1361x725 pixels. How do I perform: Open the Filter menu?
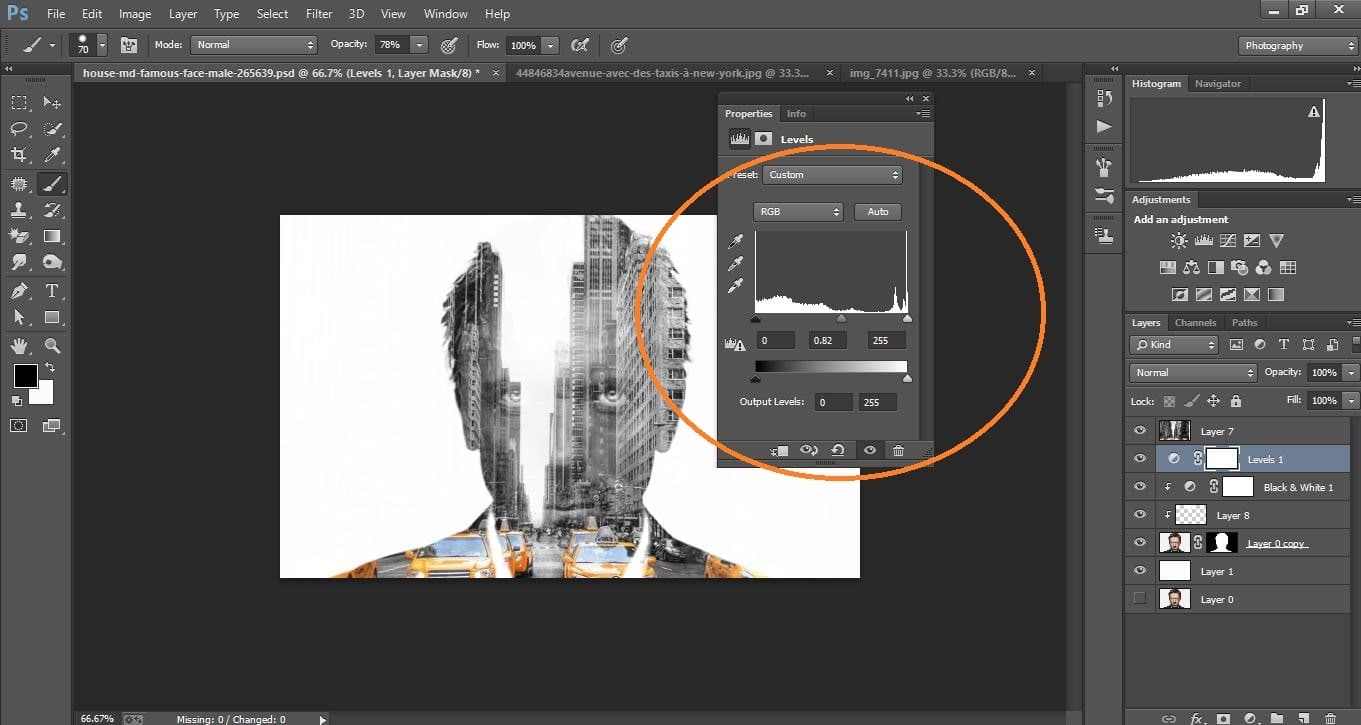click(318, 13)
